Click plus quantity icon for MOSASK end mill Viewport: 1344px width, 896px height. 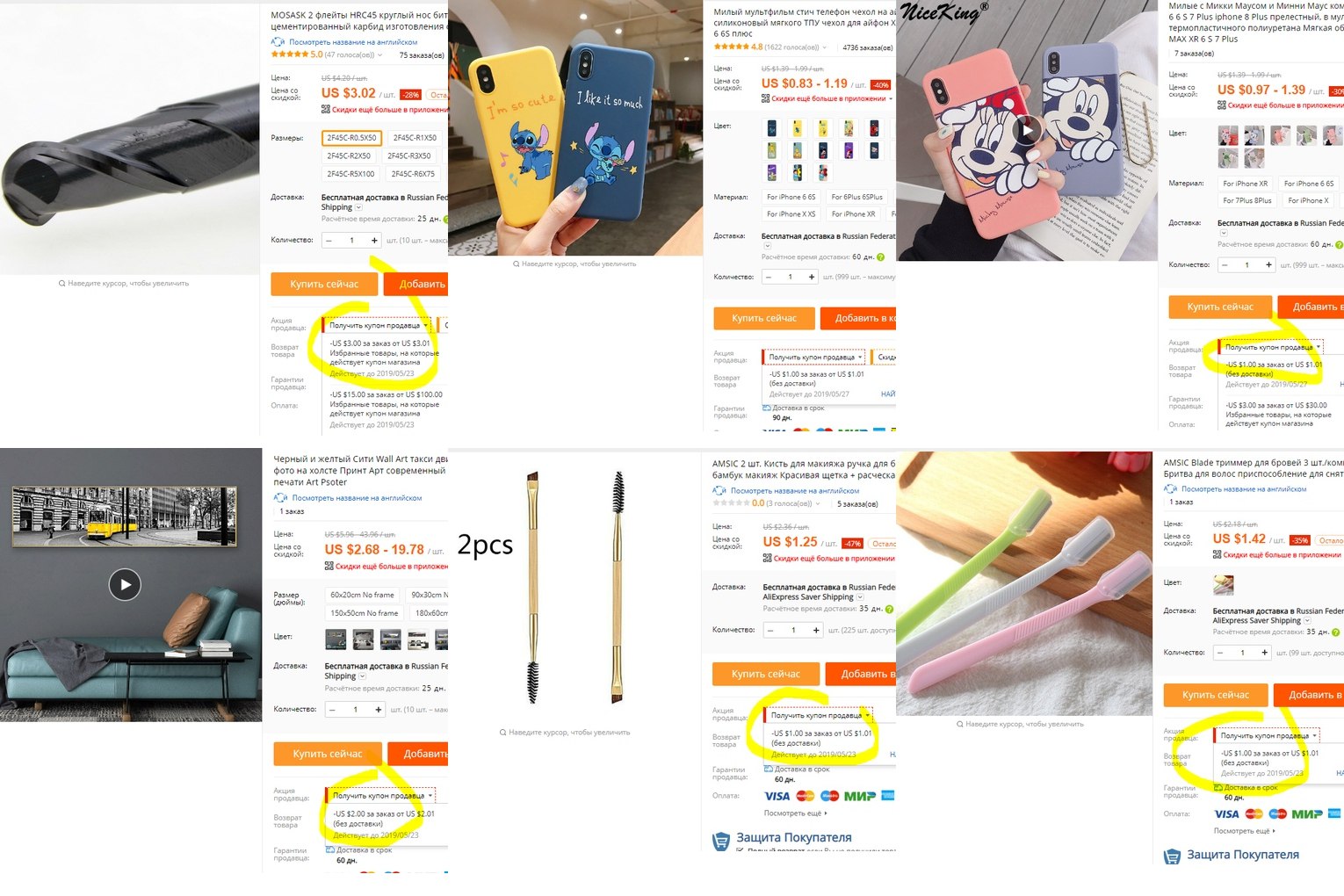(374, 240)
